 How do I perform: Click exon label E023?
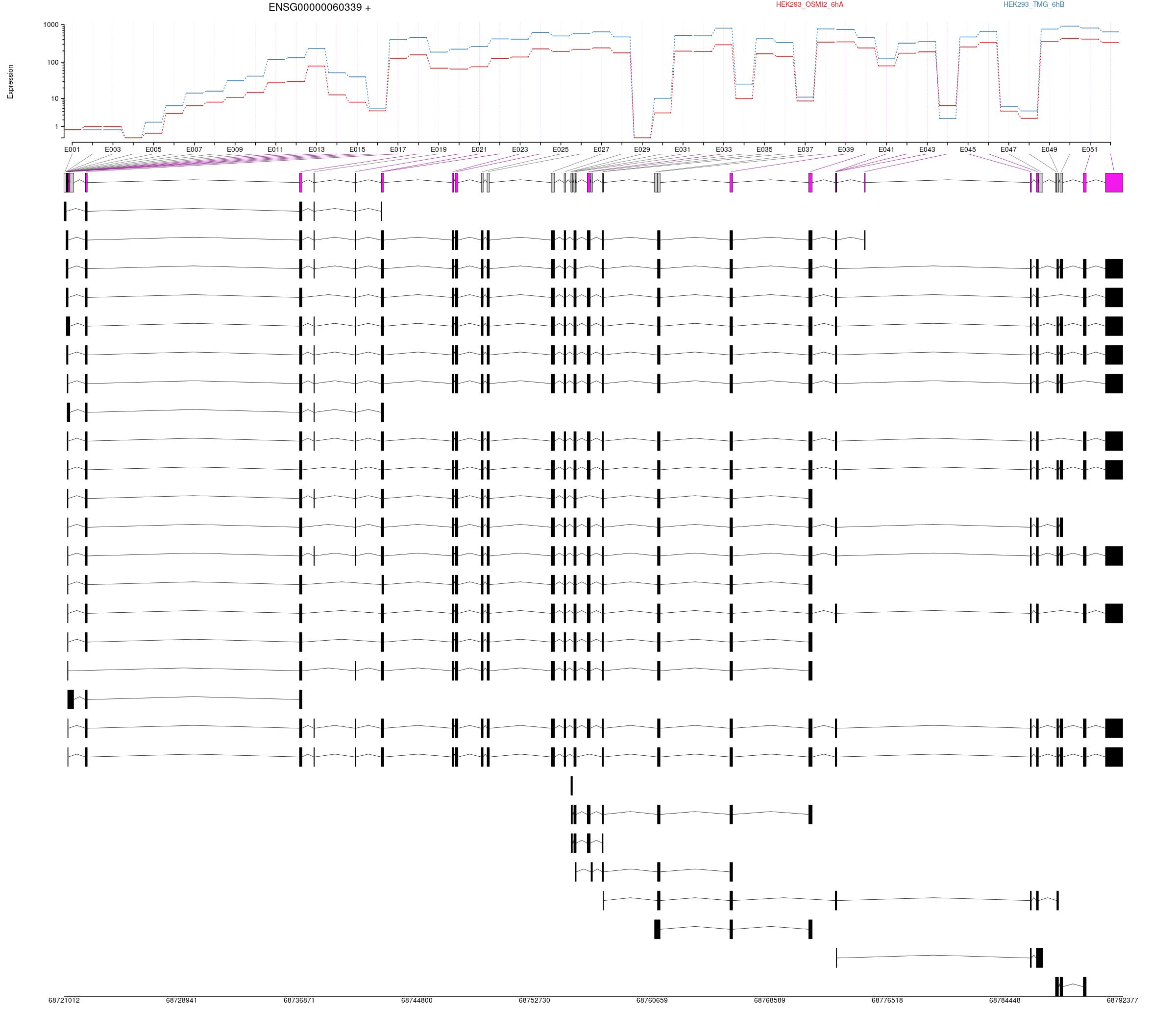520,150
